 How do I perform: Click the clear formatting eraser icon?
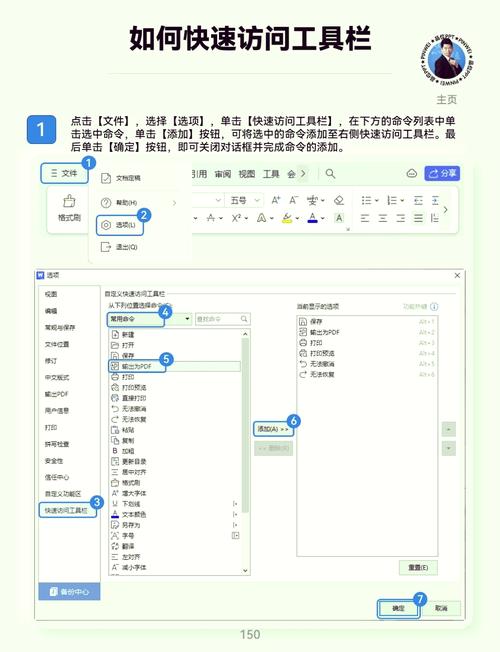click(x=339, y=201)
